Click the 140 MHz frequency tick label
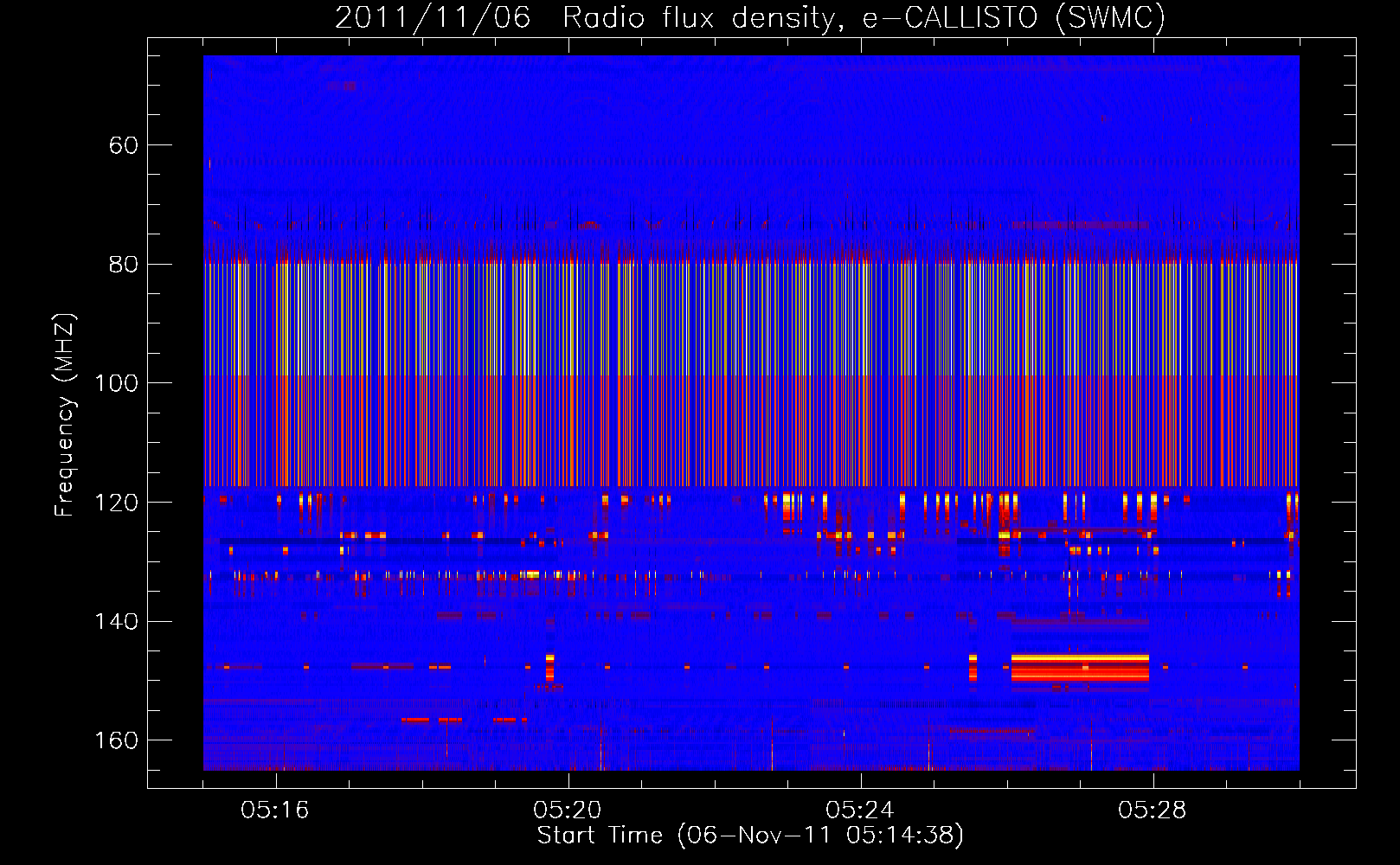Screen dimensions: 1400x865 coord(116,621)
